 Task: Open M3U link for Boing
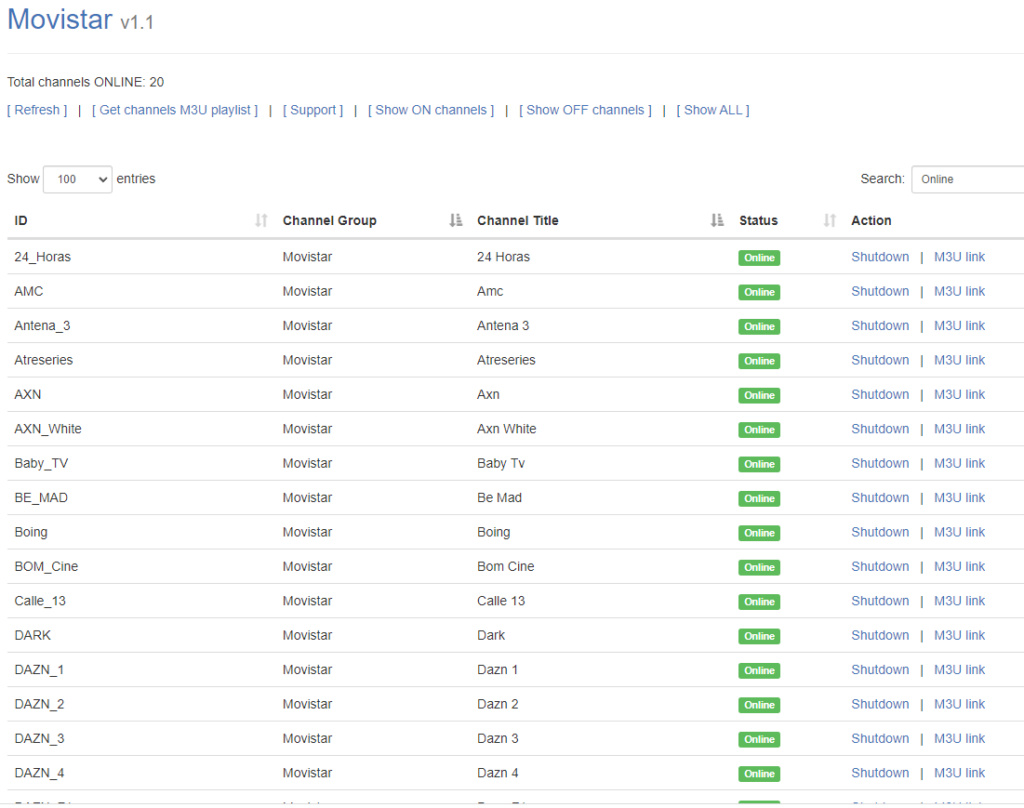959,532
